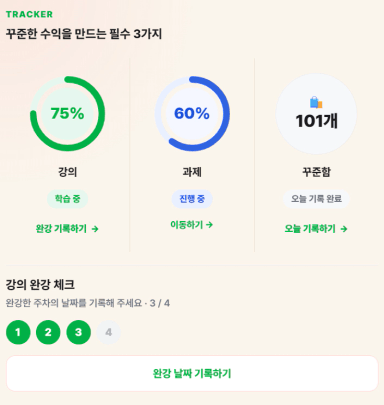Click the 오늘 기록 완료 status badge
Screen dimensions: 384x405
click(x=316, y=199)
